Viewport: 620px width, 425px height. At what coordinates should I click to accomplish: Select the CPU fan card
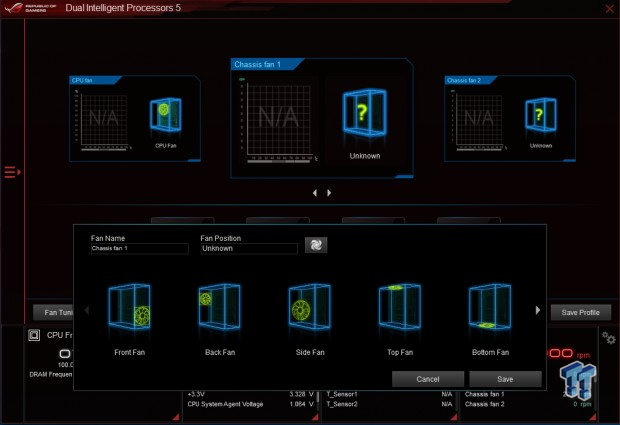pyautogui.click(x=135, y=119)
